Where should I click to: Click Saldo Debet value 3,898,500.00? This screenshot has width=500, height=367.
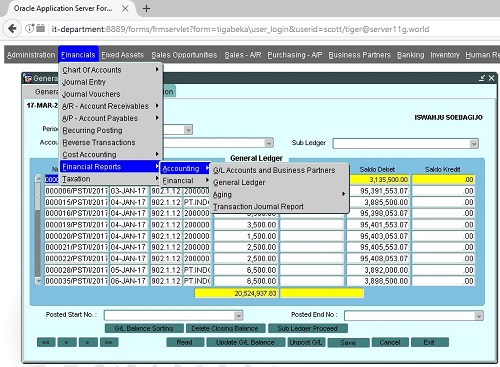(x=378, y=281)
